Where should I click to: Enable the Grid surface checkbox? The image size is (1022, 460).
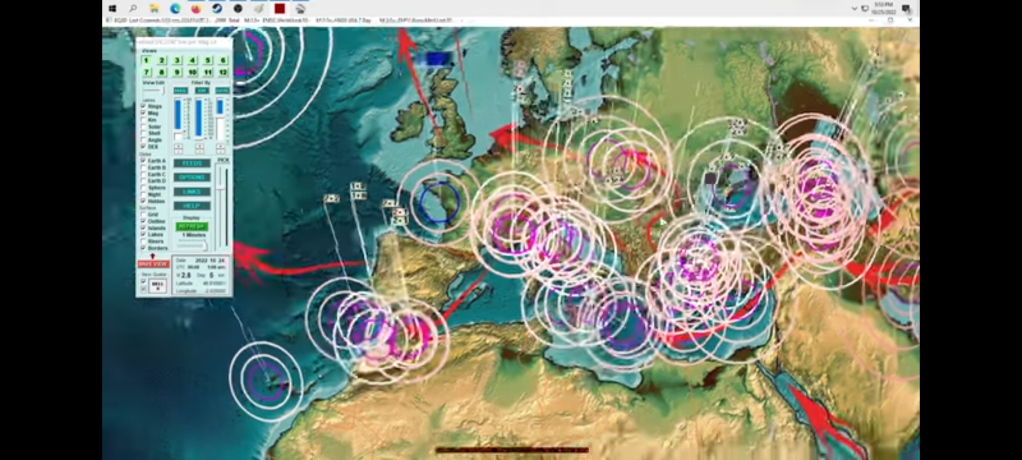[142, 213]
